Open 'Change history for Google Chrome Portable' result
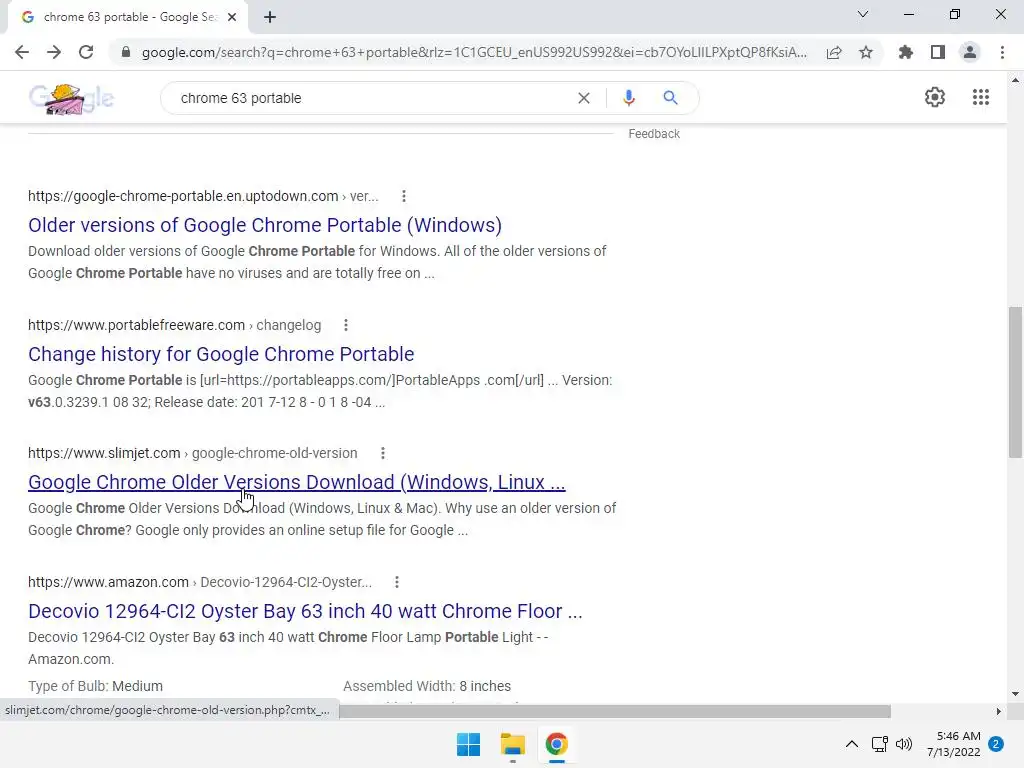 pyautogui.click(x=221, y=354)
